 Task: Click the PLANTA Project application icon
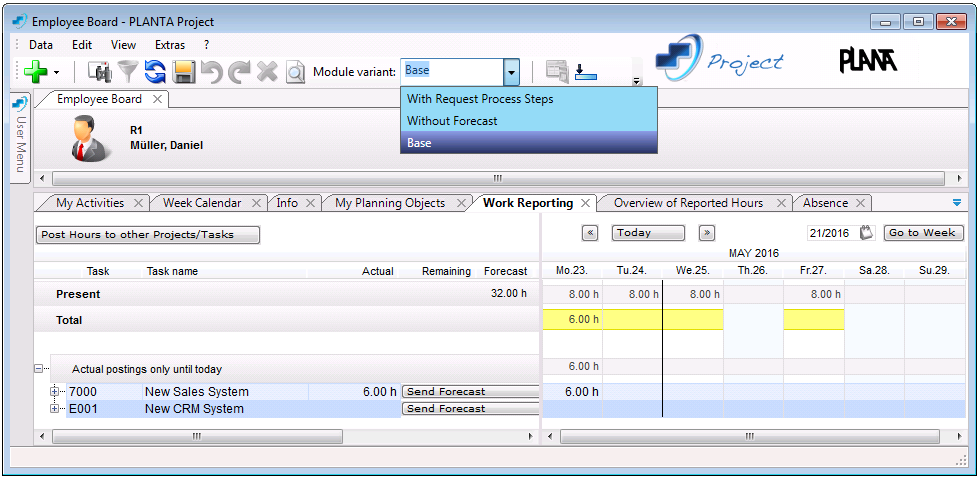[x=21, y=22]
